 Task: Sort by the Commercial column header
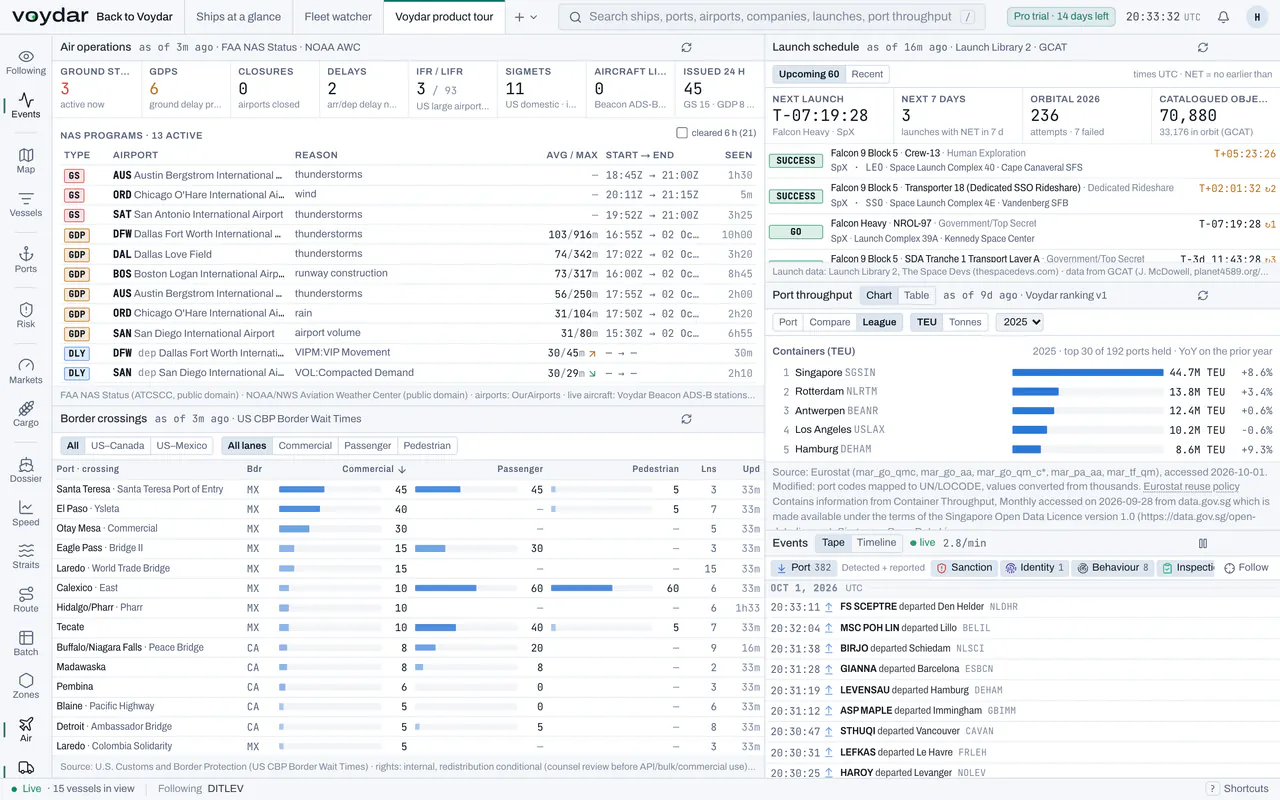tap(373, 469)
